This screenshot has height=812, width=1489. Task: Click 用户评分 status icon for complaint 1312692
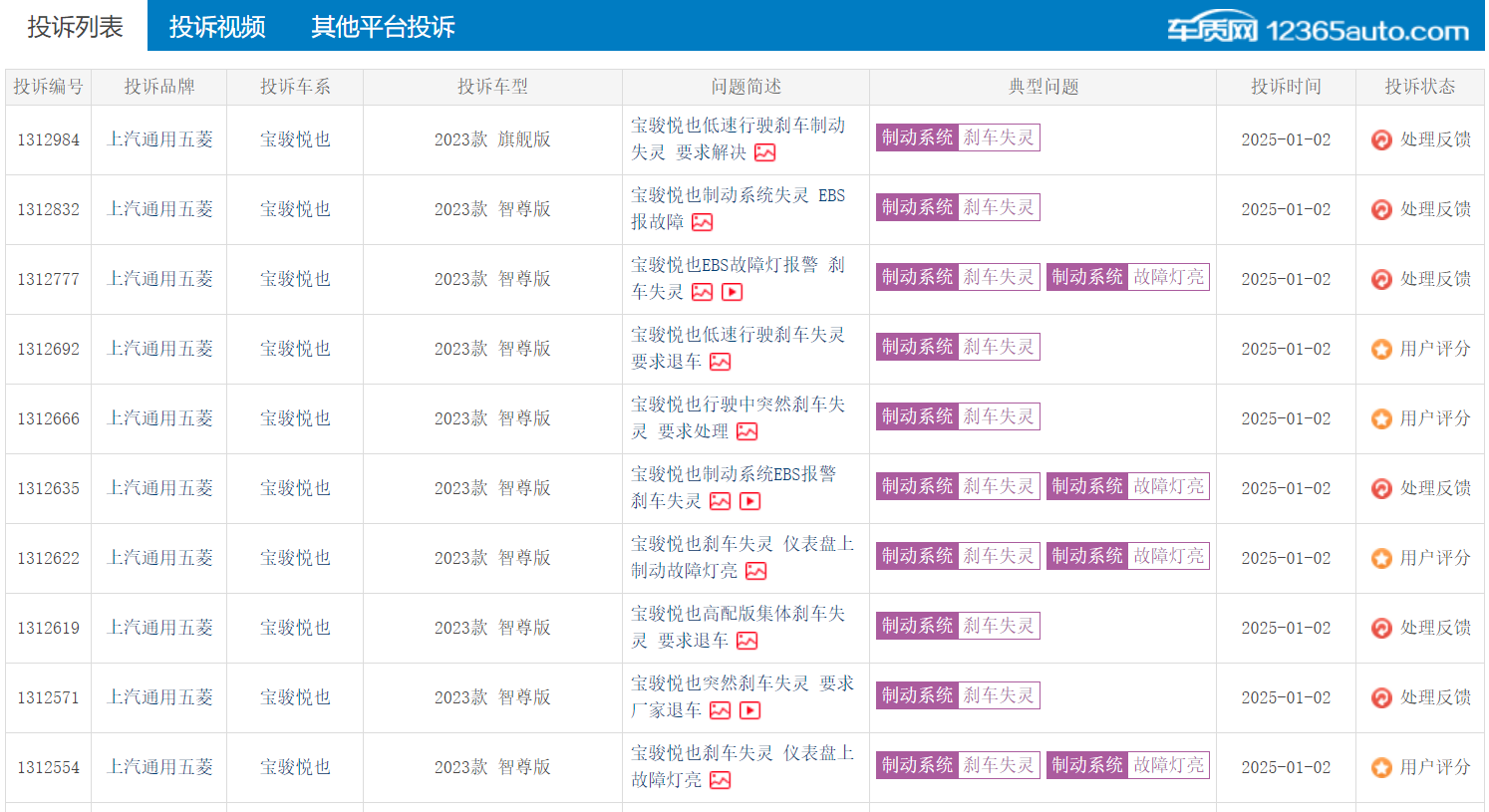(x=1381, y=349)
